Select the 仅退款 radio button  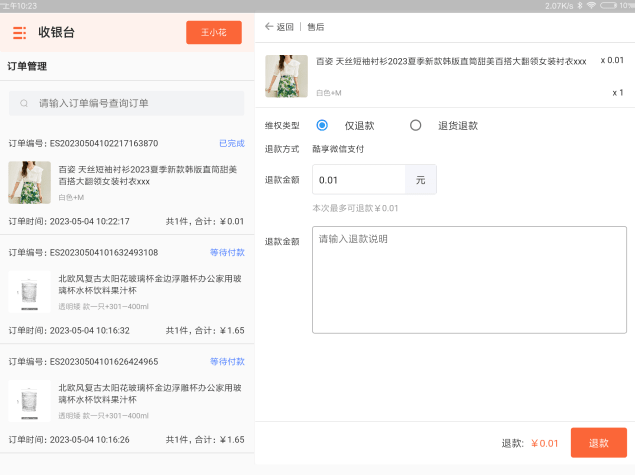click(x=322, y=125)
